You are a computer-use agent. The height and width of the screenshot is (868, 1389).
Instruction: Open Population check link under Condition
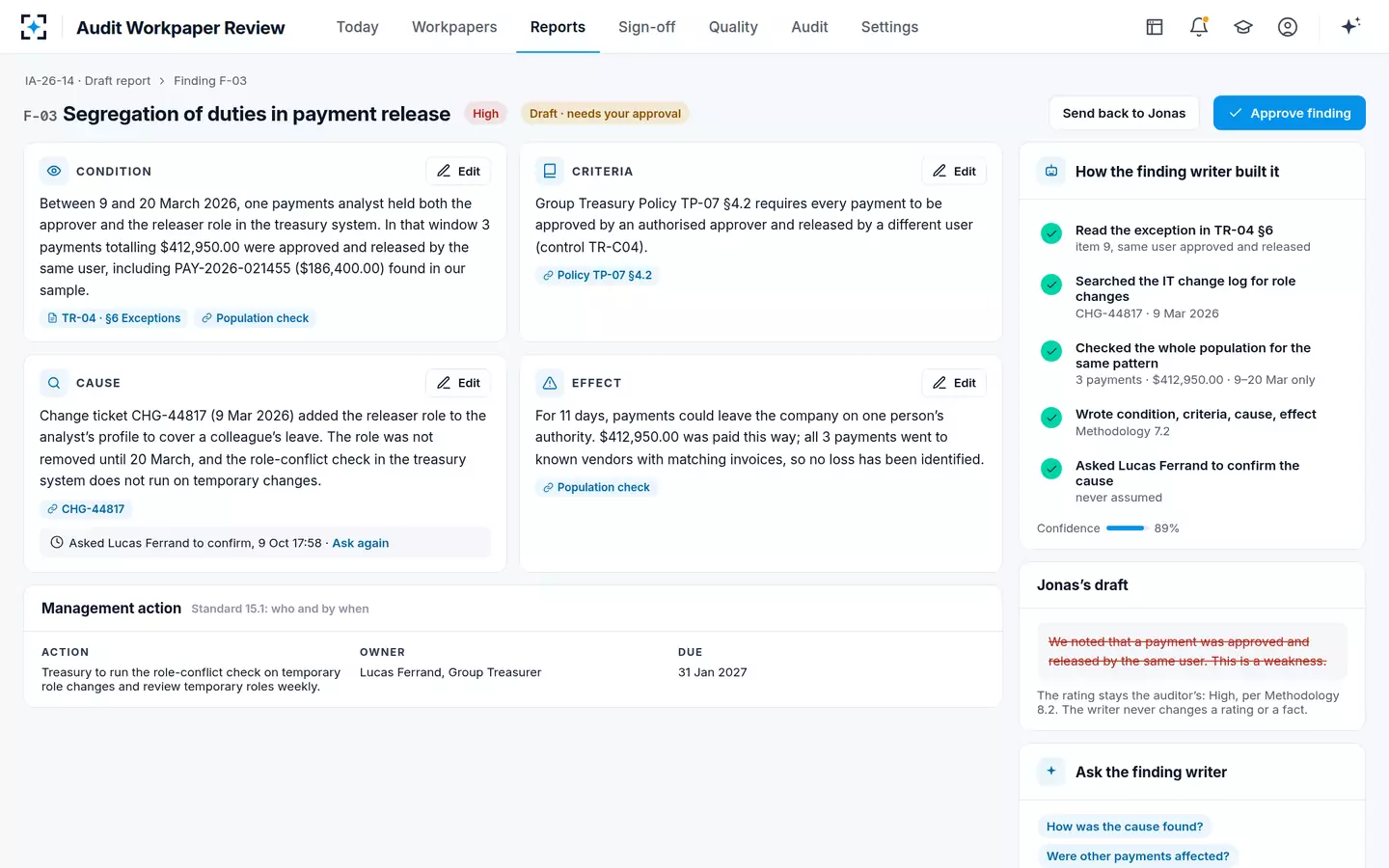pyautogui.click(x=256, y=318)
